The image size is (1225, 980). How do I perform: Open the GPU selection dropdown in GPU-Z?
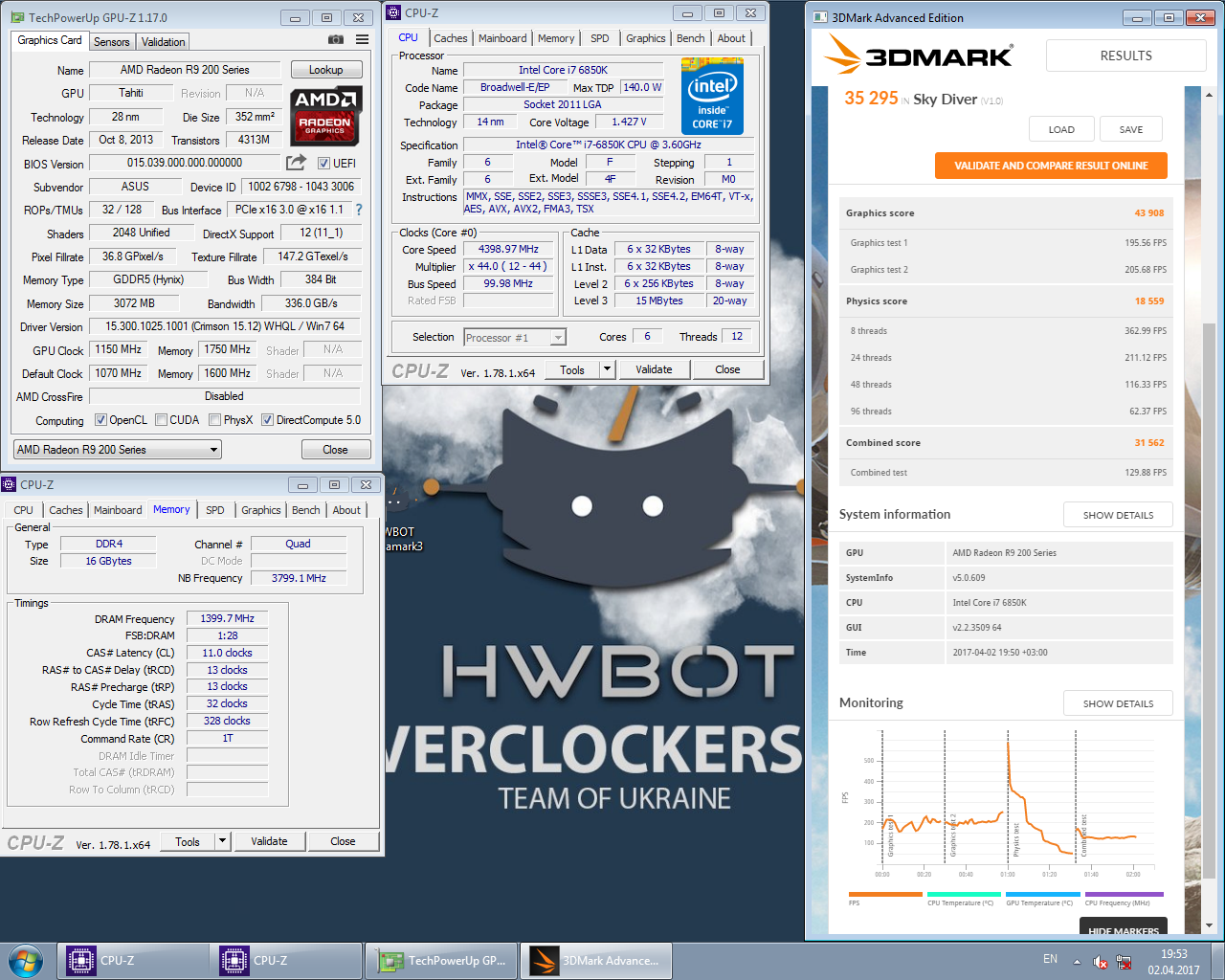tap(117, 449)
